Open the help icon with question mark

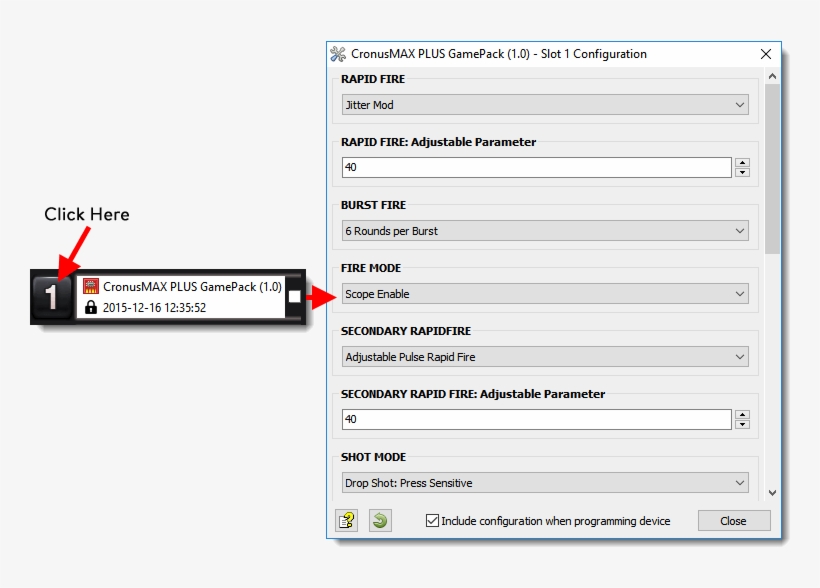click(346, 520)
